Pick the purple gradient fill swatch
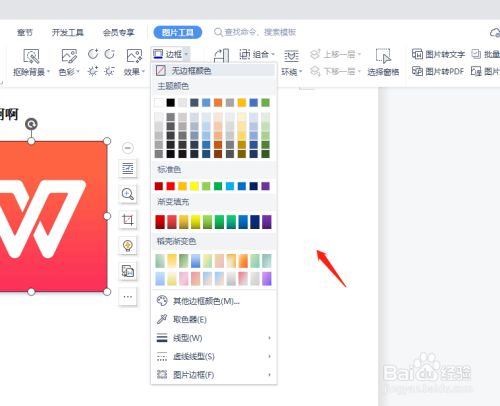500x406 pixels. 267,222
